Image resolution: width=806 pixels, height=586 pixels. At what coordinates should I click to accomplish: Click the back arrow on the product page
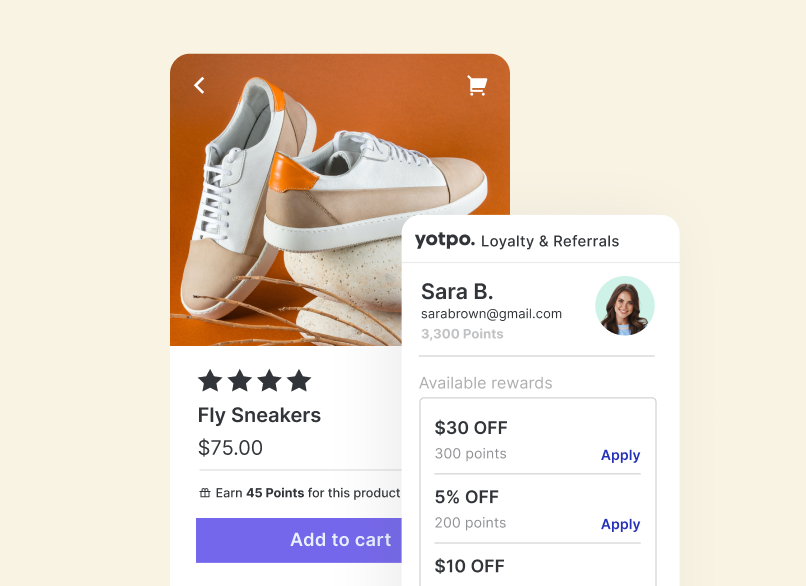(199, 85)
